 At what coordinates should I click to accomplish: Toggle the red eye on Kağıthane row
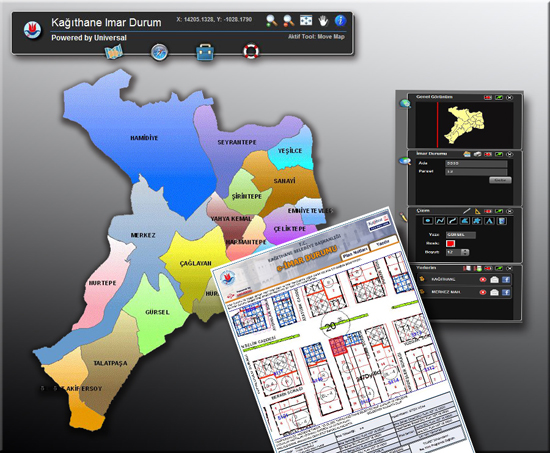click(483, 280)
